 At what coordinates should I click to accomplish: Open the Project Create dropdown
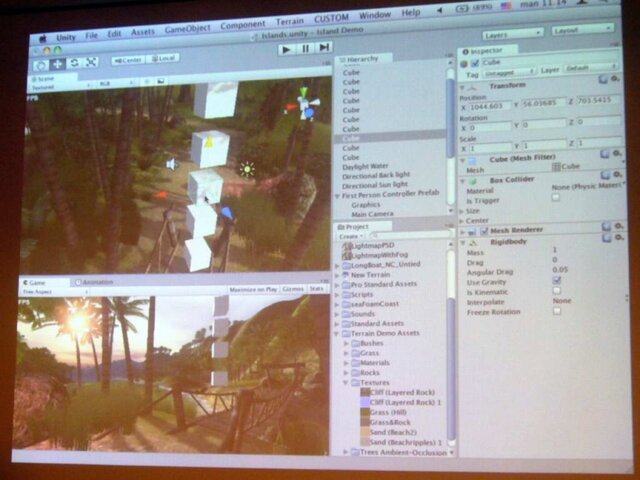[350, 237]
